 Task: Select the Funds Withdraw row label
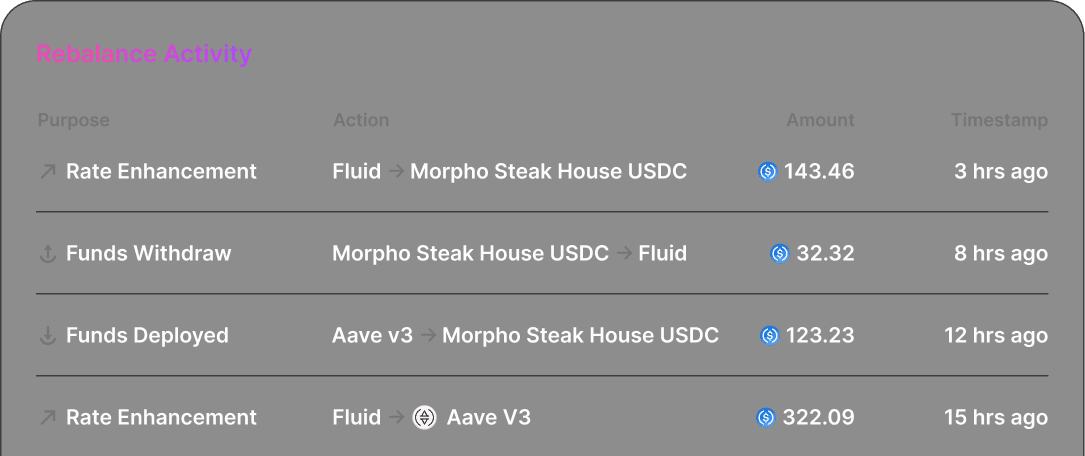coord(148,253)
